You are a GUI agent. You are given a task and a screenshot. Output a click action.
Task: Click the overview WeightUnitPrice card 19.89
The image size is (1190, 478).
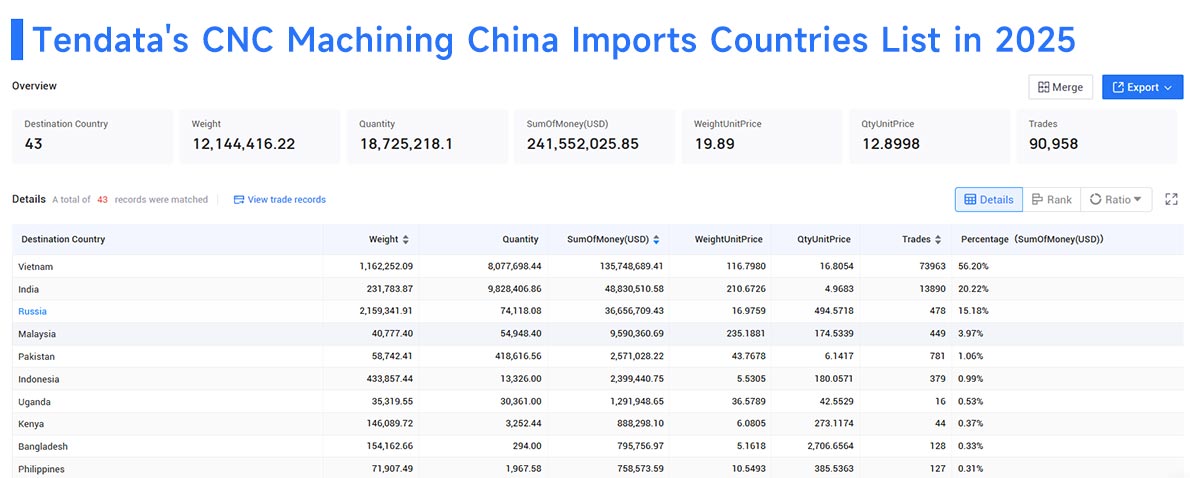762,137
